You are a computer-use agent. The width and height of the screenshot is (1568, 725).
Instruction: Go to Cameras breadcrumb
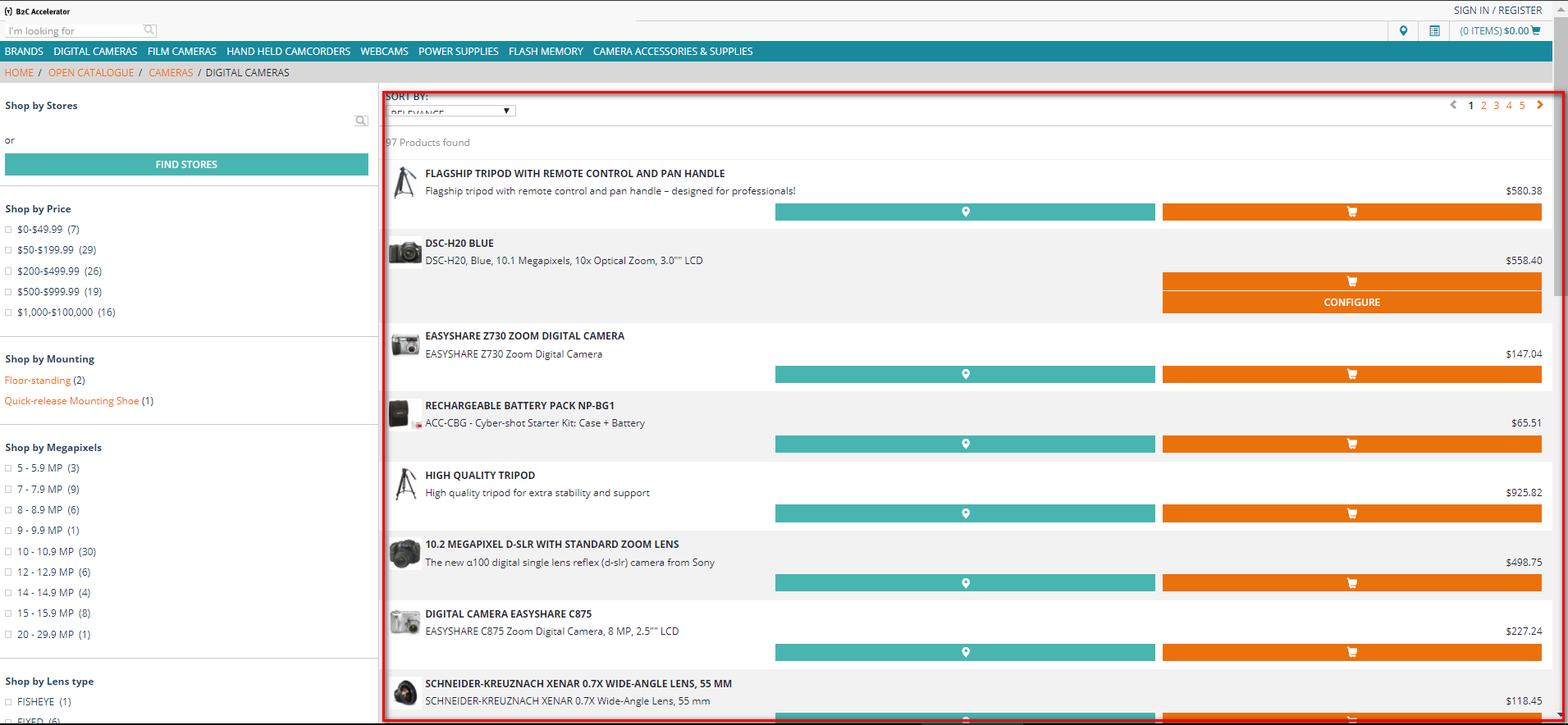tap(171, 72)
